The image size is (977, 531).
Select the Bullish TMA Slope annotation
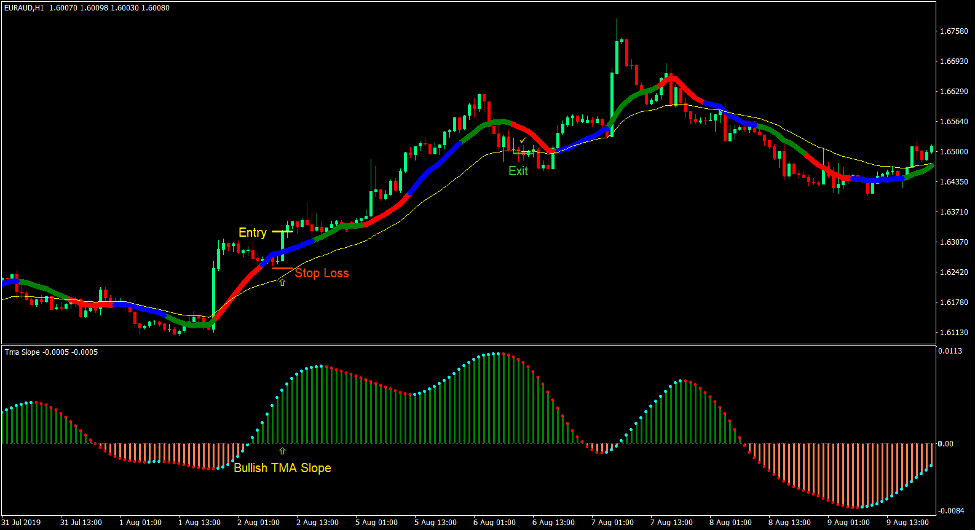coord(282,467)
